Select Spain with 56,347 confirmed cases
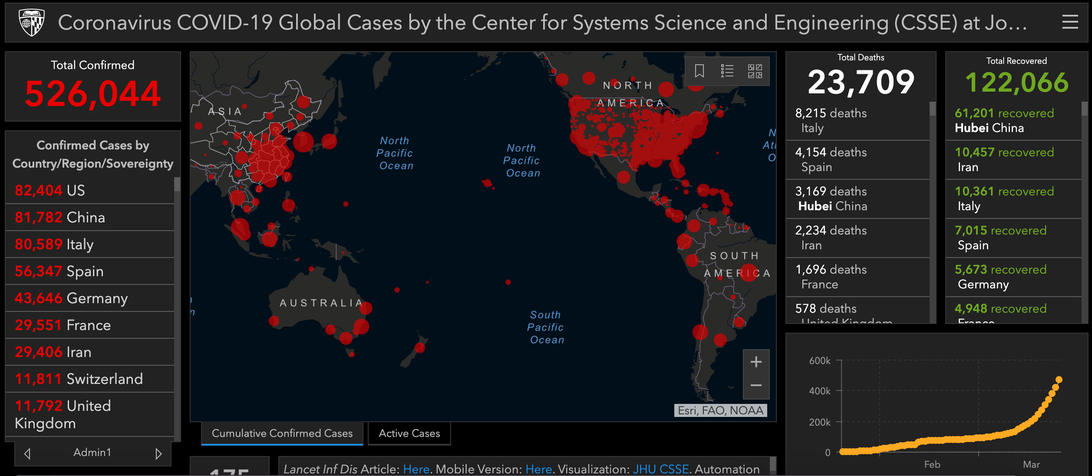Viewport: 1092px width, 476px height. point(90,271)
